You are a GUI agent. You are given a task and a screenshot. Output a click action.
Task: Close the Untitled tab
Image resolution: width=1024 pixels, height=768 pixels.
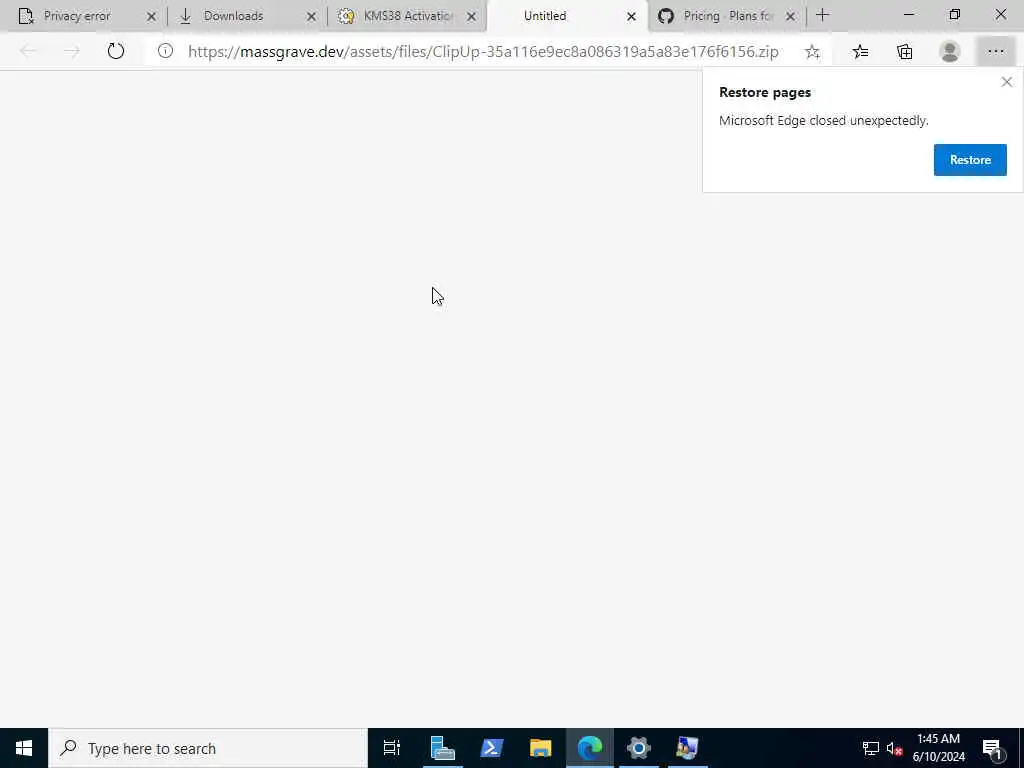(x=631, y=16)
